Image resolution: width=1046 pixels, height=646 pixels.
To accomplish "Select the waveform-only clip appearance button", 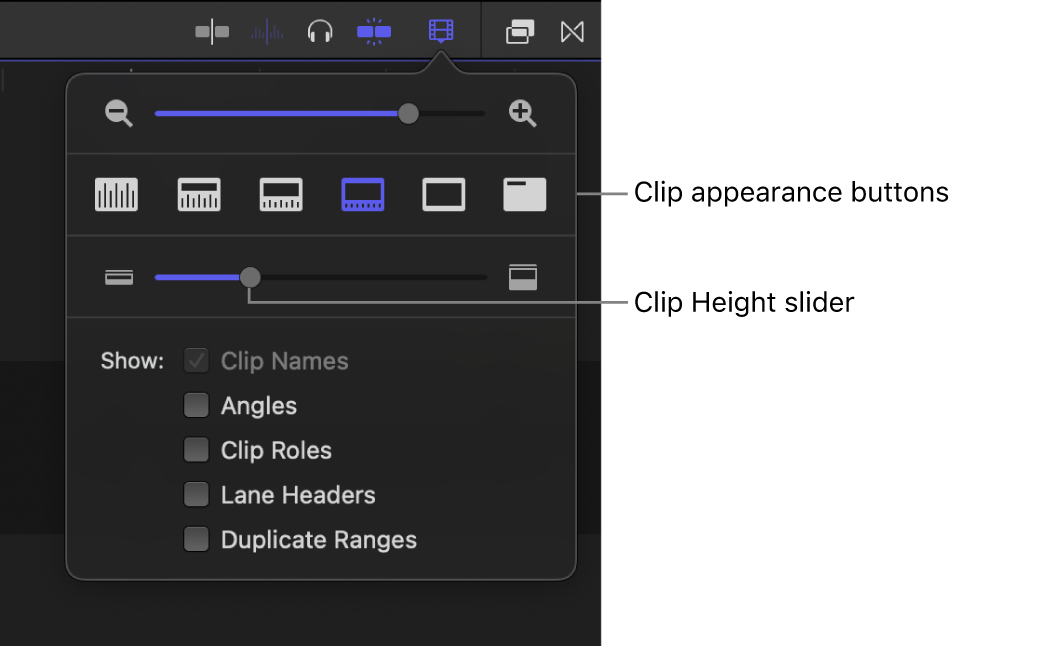I will (x=116, y=194).
